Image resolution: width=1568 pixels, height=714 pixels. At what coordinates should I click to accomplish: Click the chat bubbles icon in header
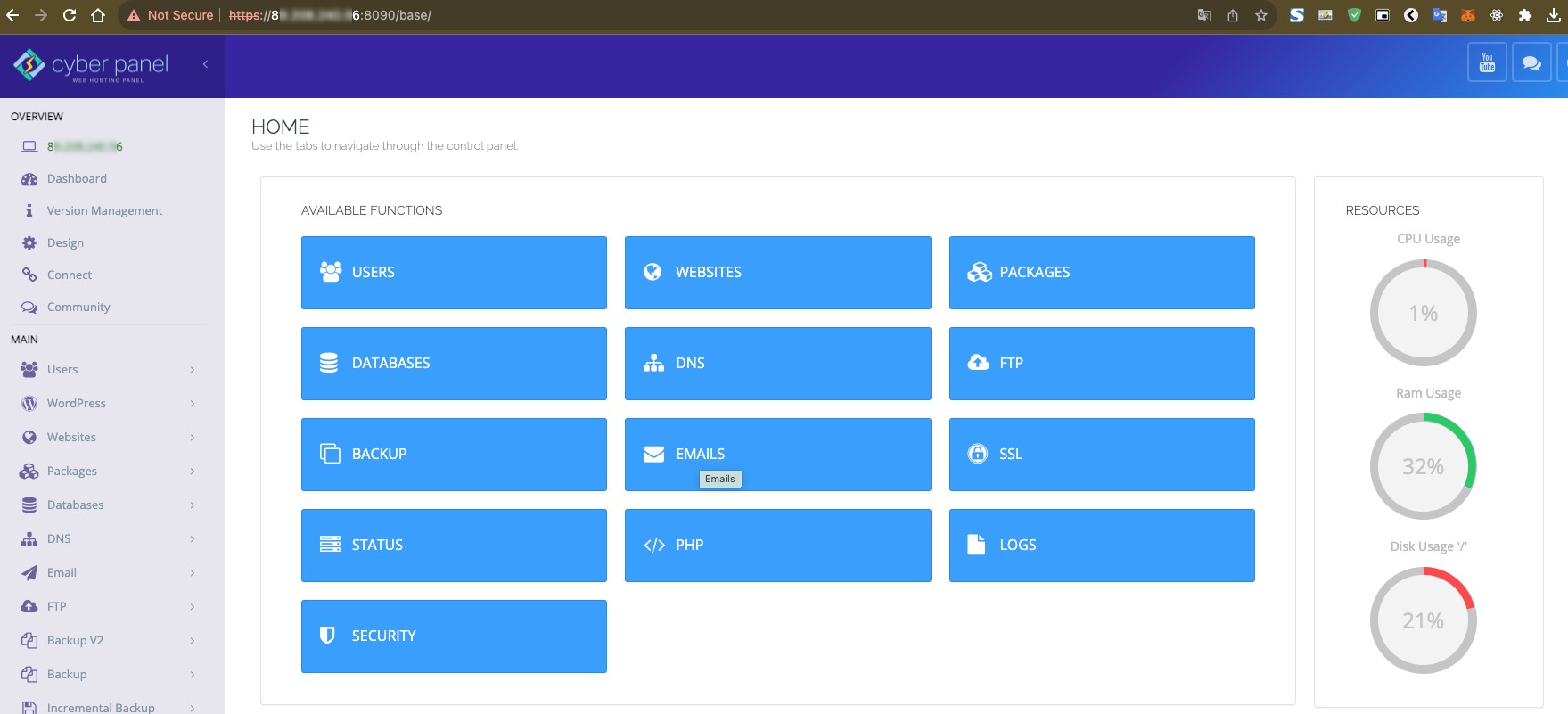[1531, 62]
